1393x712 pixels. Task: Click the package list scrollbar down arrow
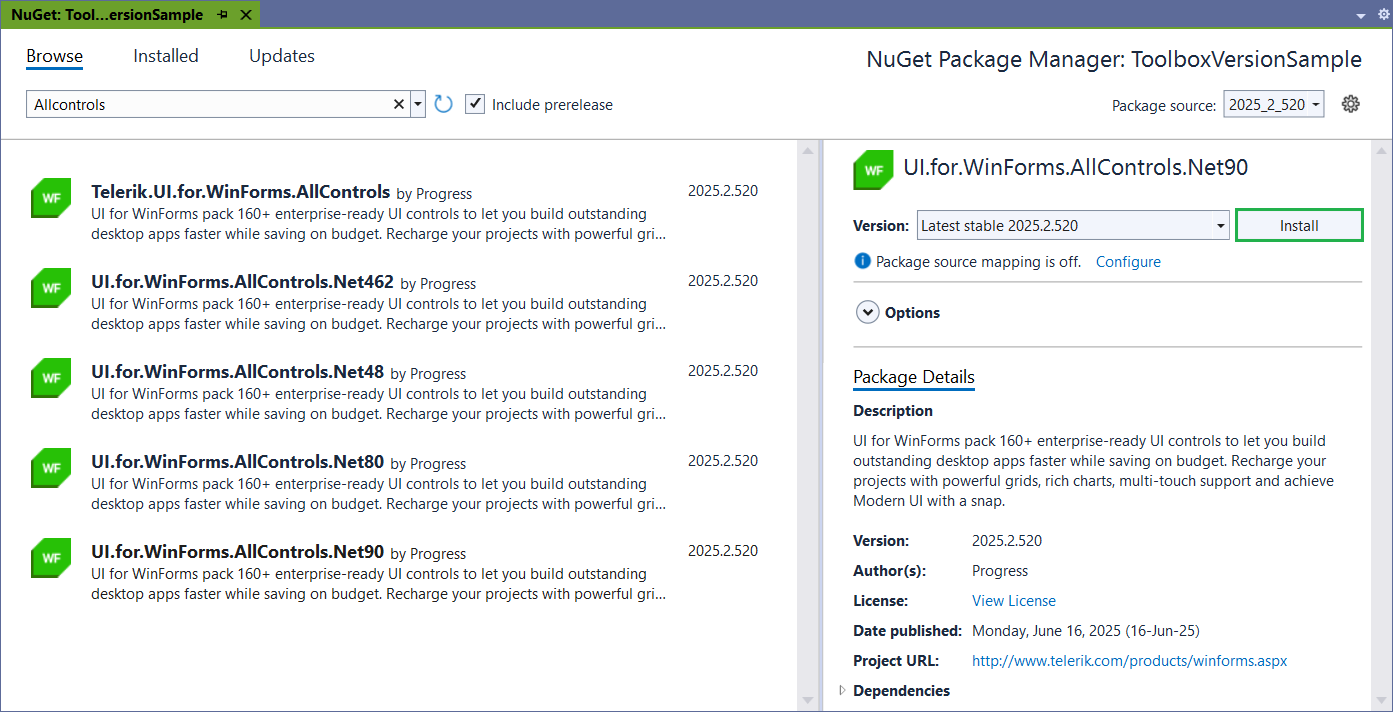807,700
